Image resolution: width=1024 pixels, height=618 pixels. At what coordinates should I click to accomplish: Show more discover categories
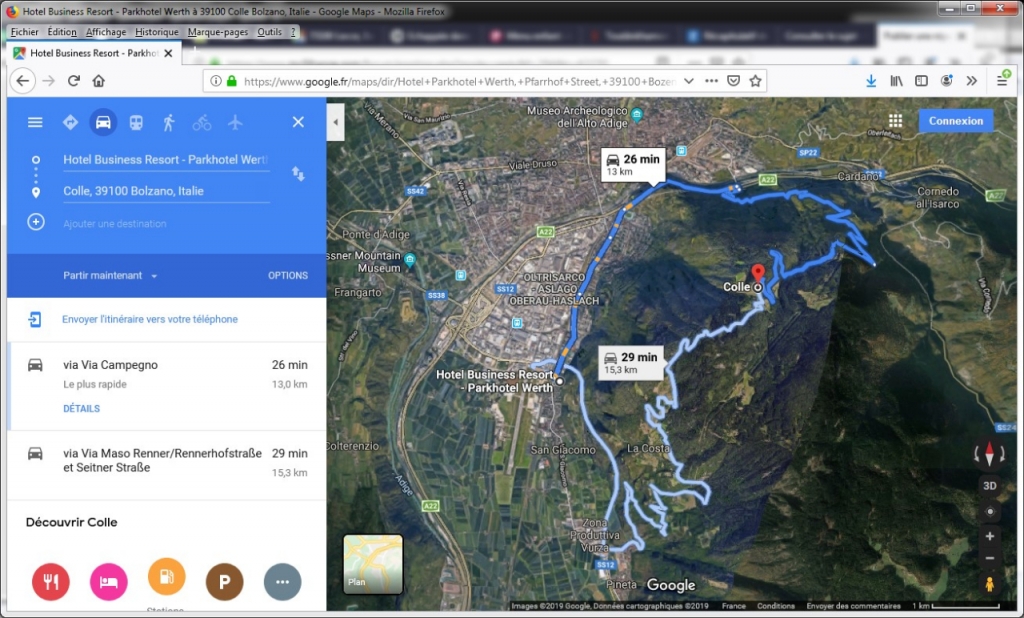coord(282,581)
